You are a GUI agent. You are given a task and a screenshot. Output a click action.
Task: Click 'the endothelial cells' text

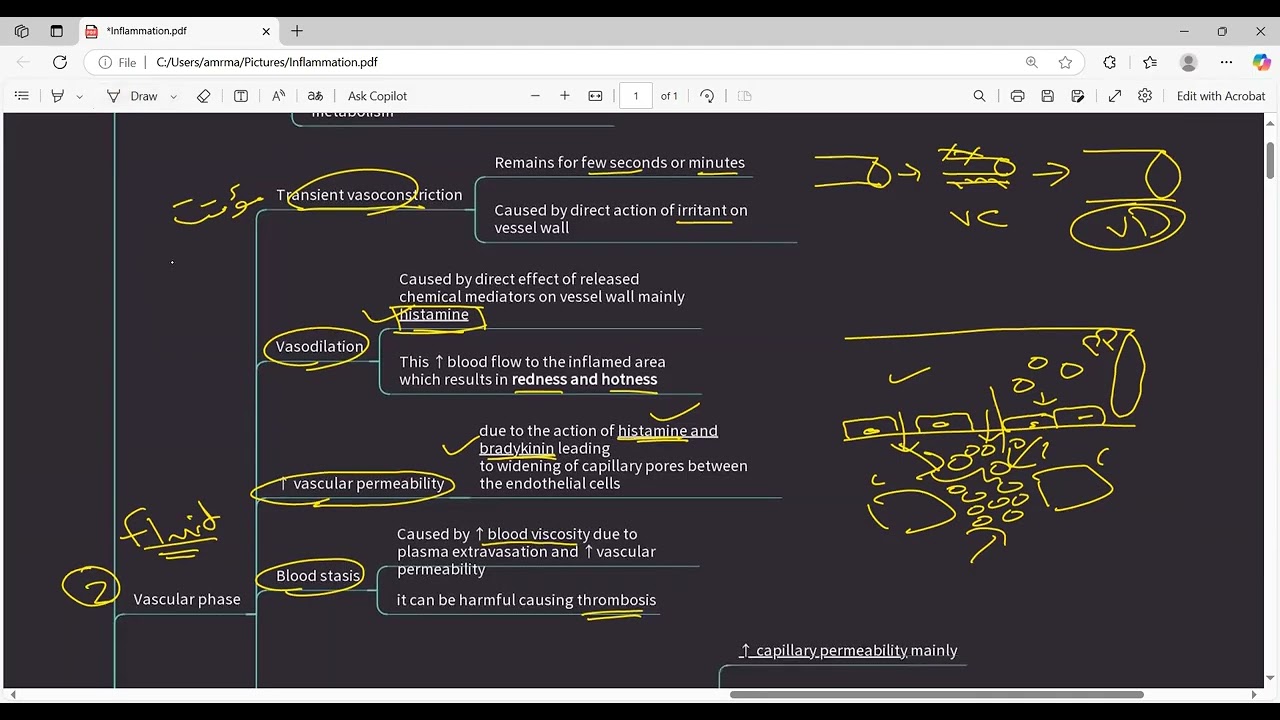(550, 484)
